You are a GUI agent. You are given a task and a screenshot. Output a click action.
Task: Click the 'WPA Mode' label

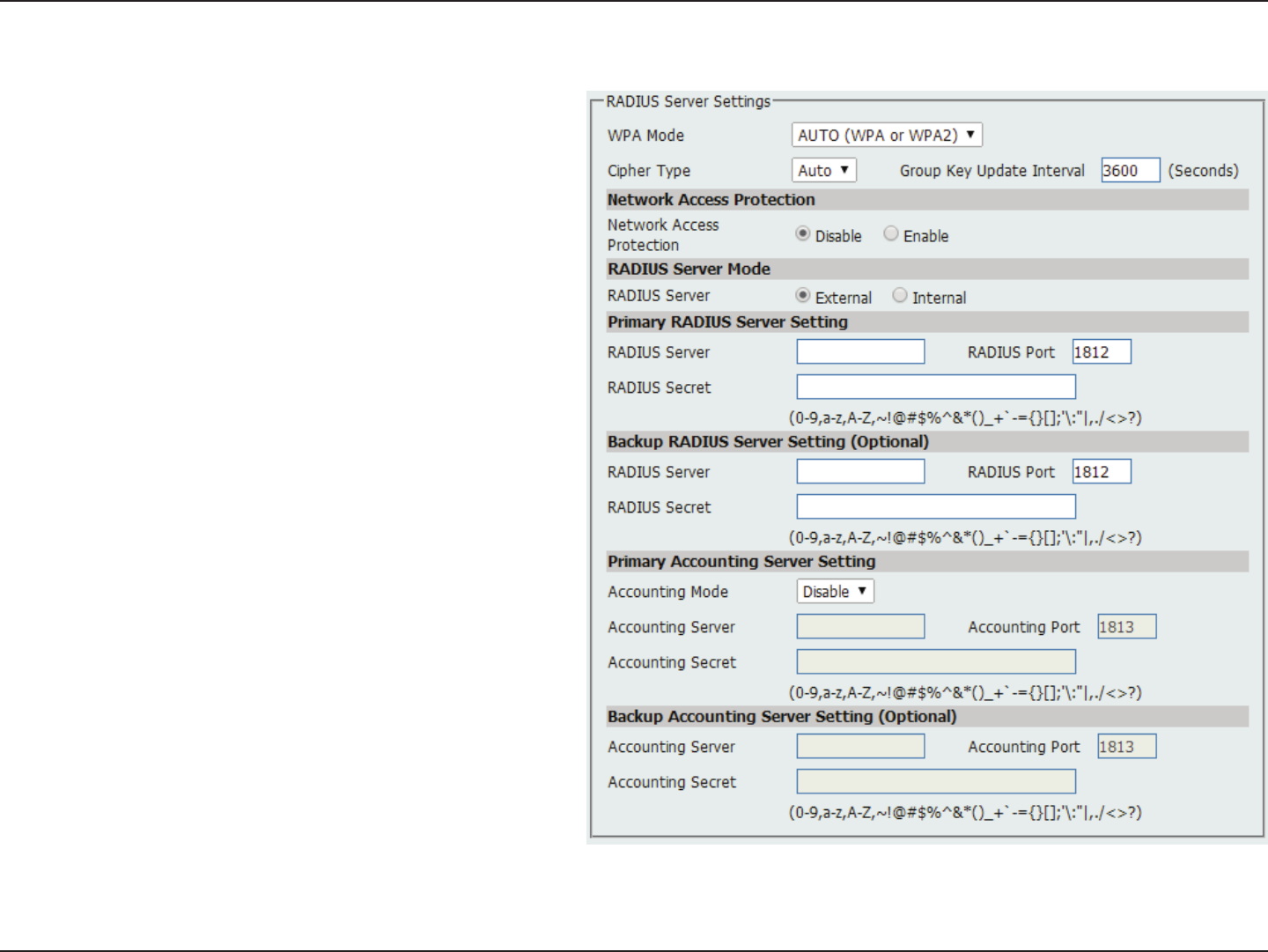[645, 136]
